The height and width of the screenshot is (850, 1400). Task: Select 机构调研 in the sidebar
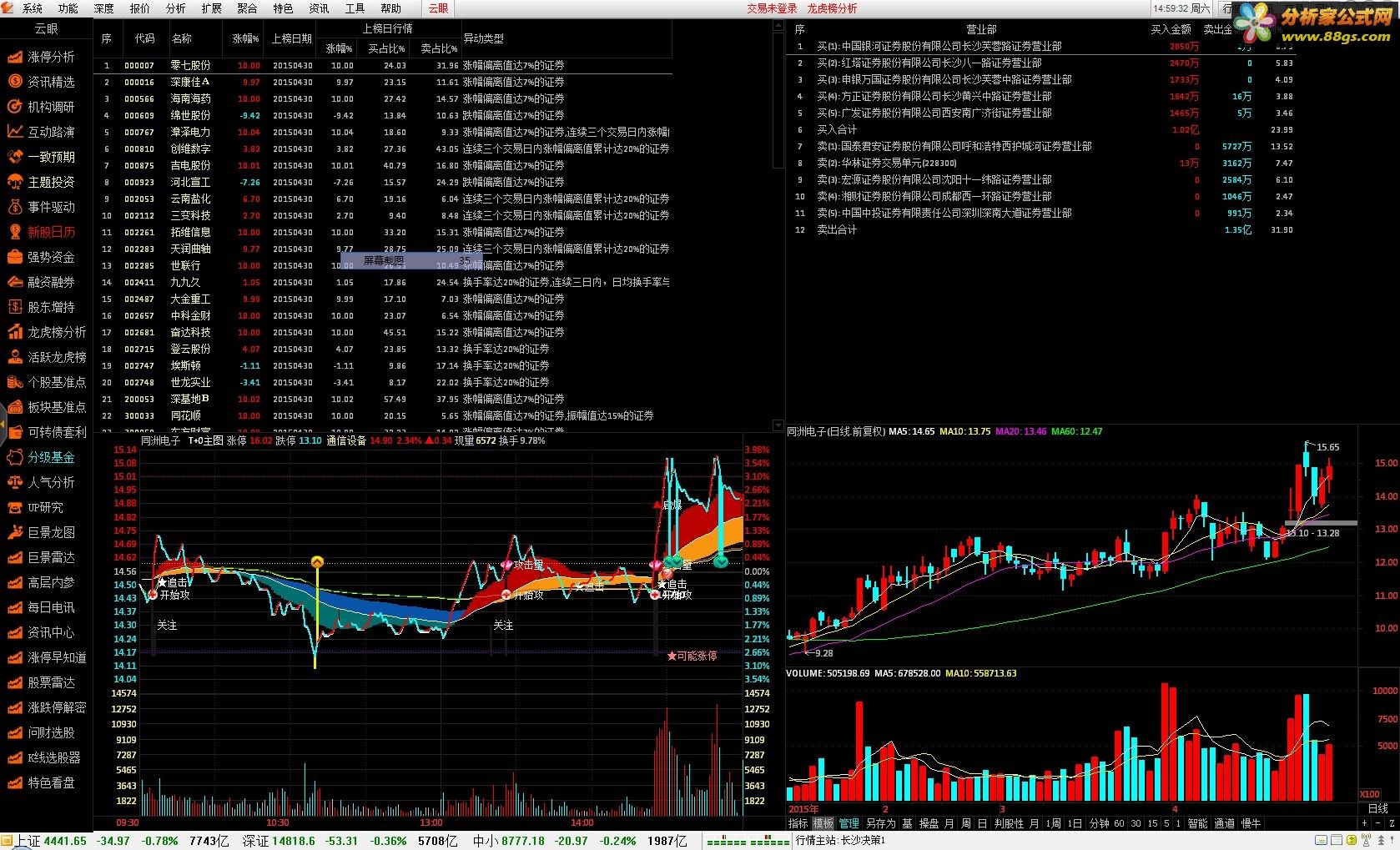42,107
